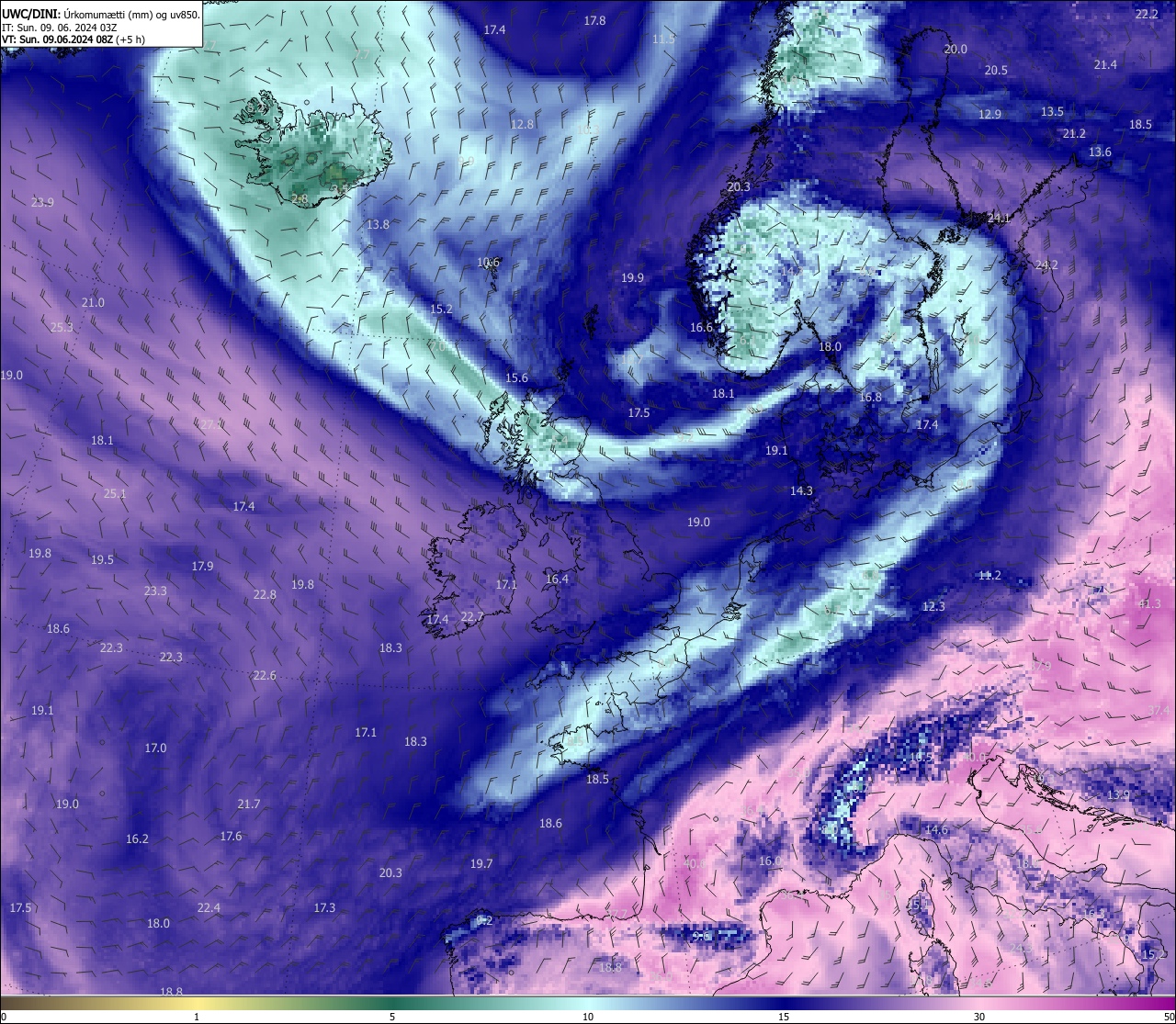This screenshot has width=1176, height=1024.
Task: Click the 14.3 value label
Action: [801, 490]
